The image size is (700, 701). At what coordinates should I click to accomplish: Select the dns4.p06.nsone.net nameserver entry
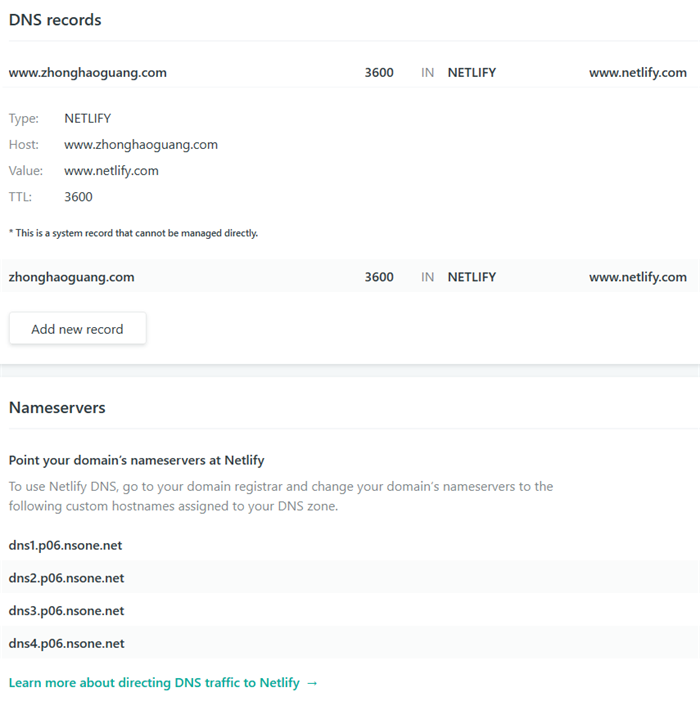pyautogui.click(x=66, y=644)
